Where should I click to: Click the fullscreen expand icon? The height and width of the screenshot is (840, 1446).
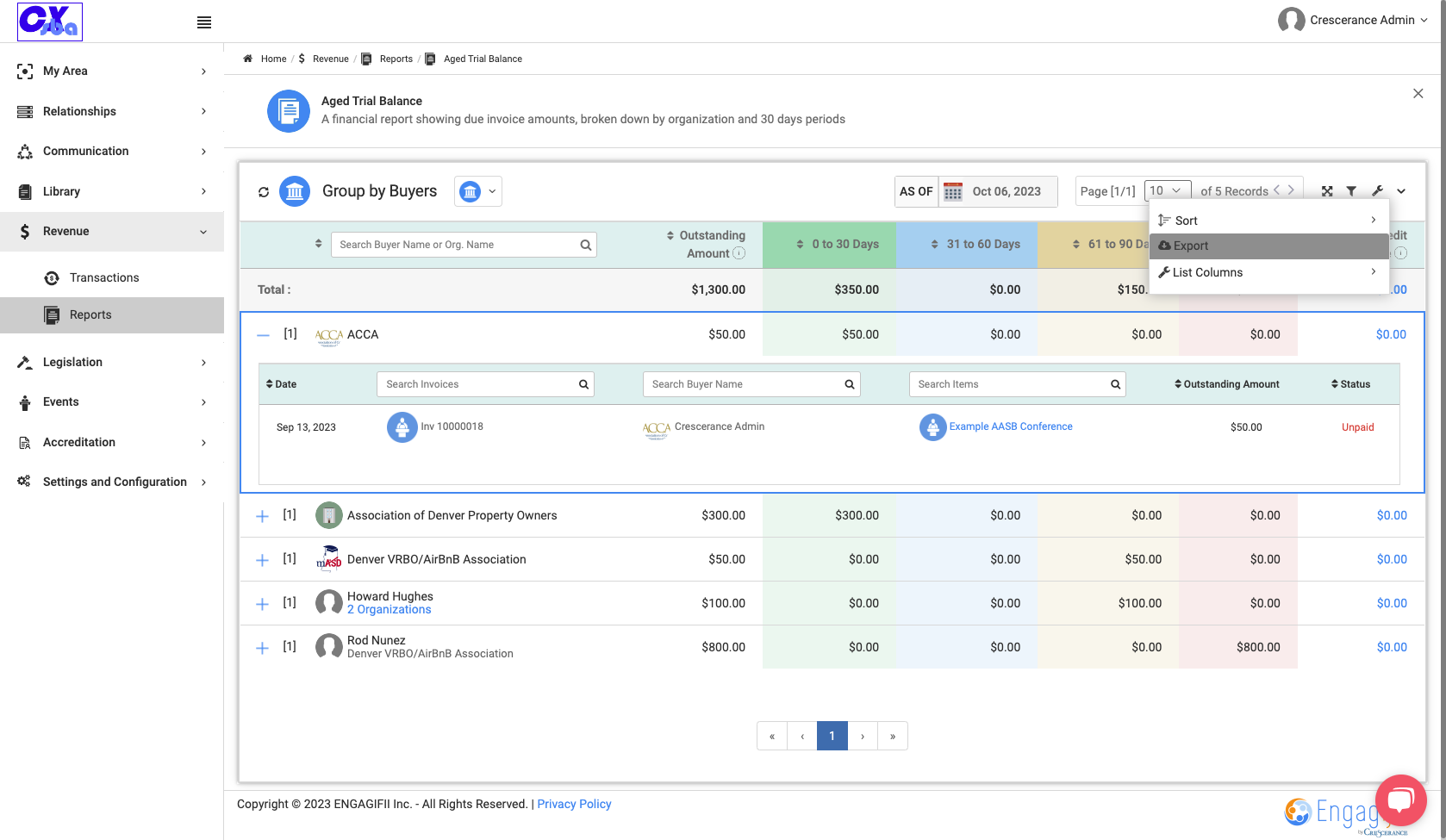[x=1327, y=191]
